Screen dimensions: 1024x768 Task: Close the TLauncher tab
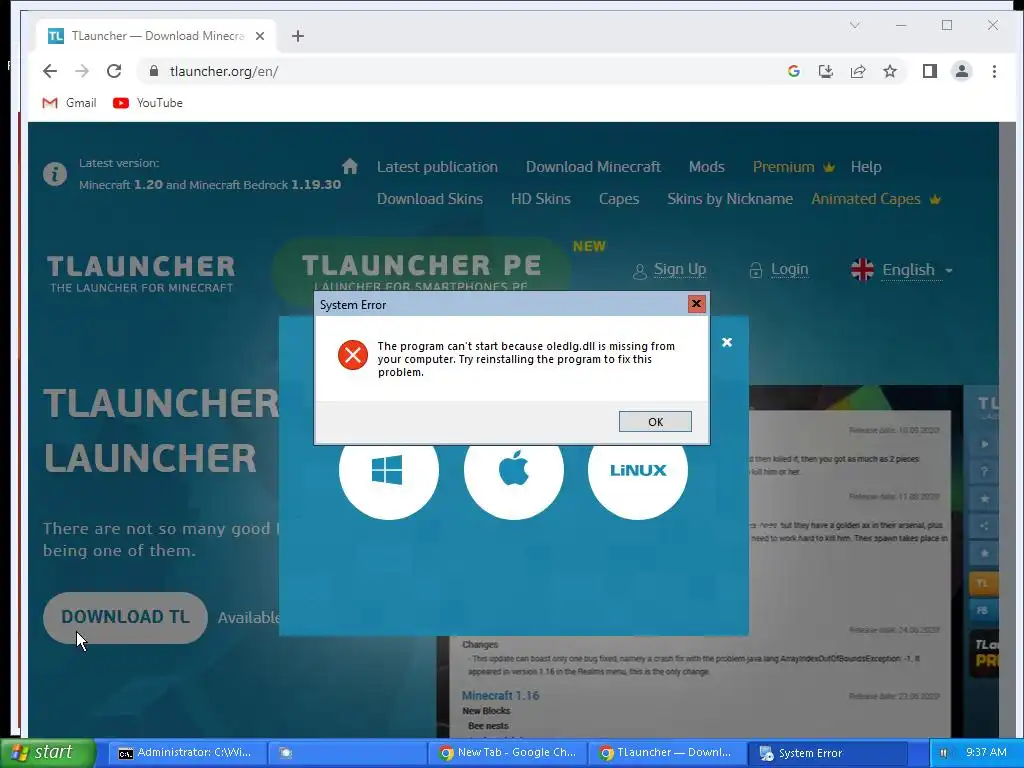(x=260, y=36)
